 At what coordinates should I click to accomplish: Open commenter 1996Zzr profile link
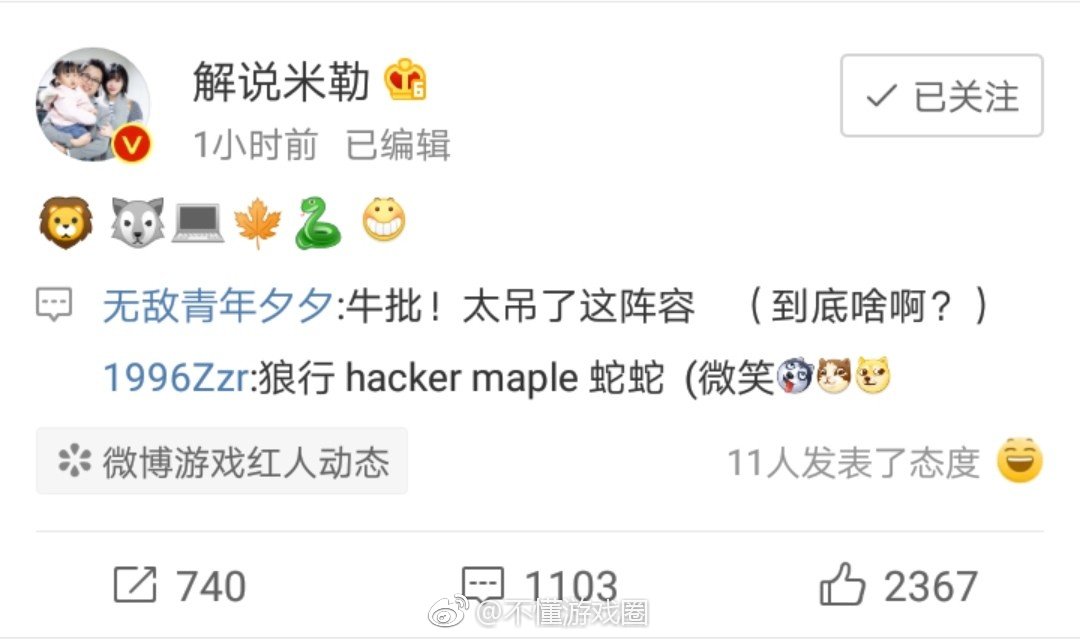coord(176,377)
